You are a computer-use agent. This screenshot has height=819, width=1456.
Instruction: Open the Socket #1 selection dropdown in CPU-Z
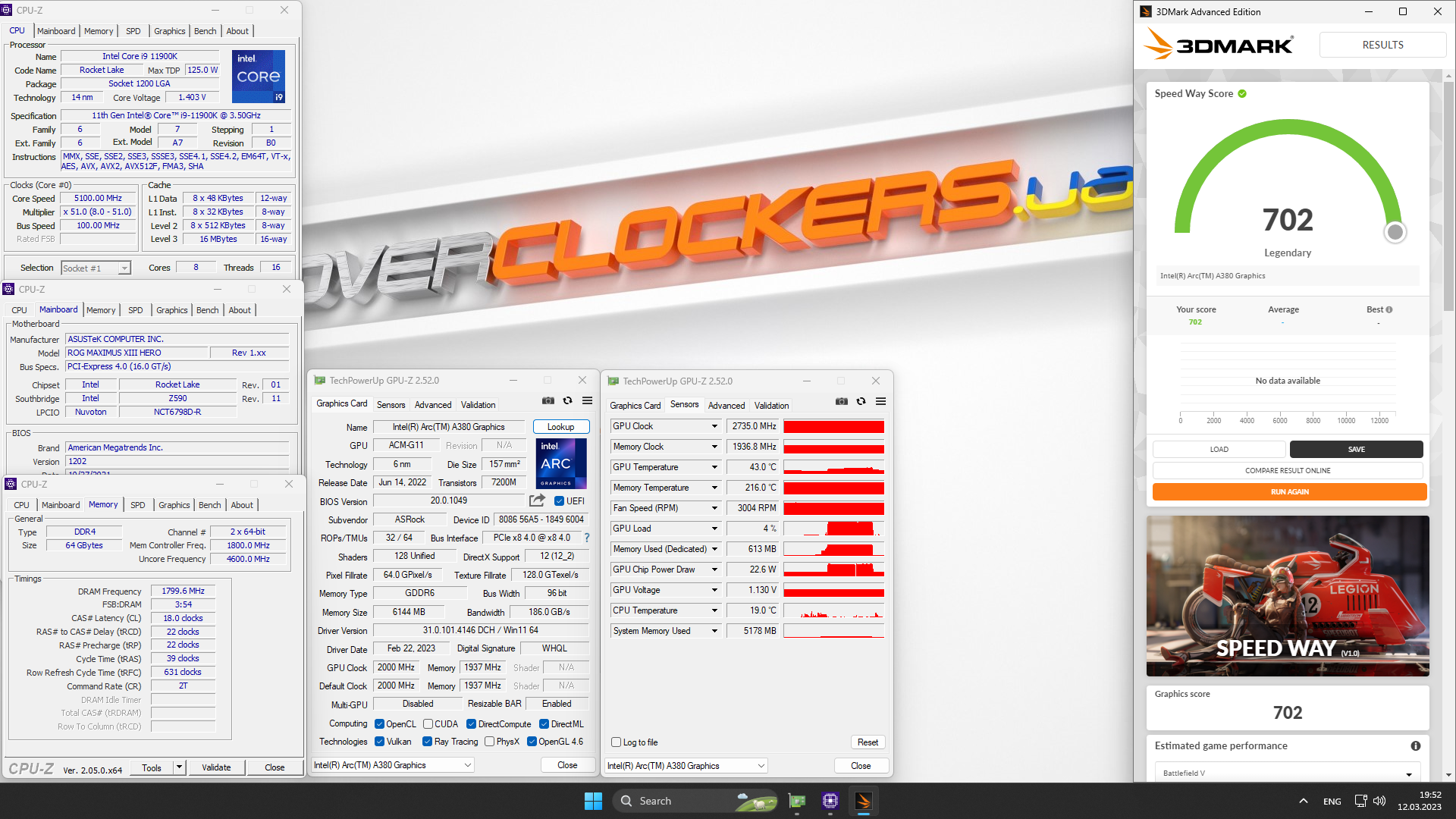pyautogui.click(x=96, y=268)
